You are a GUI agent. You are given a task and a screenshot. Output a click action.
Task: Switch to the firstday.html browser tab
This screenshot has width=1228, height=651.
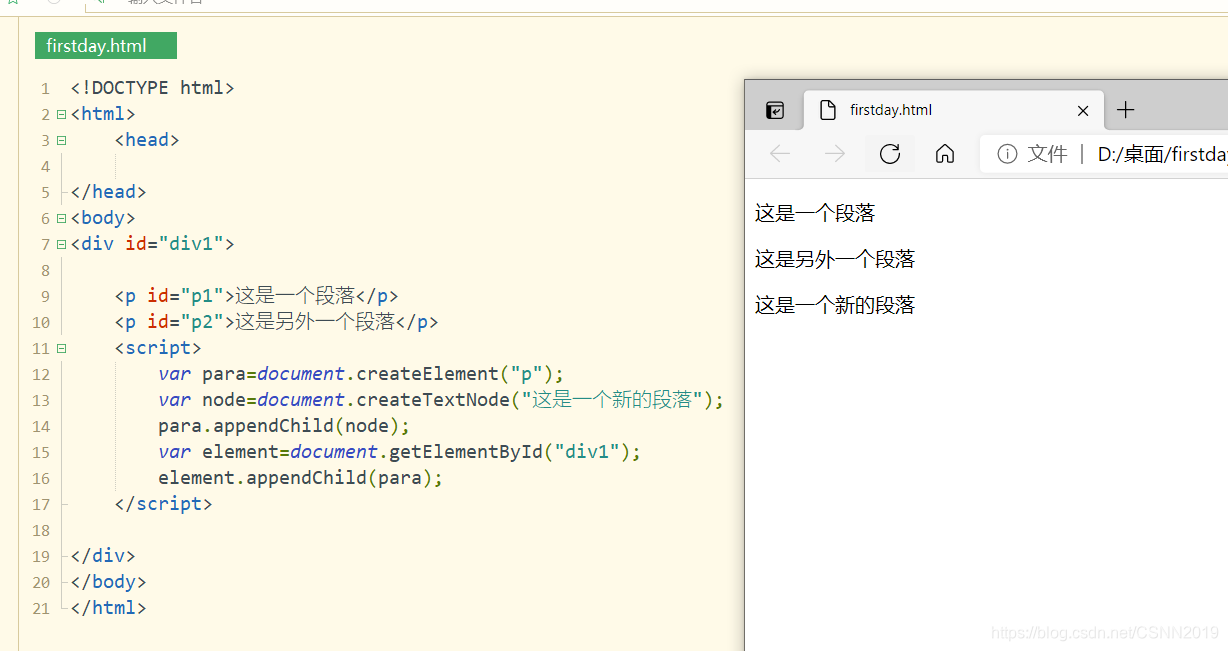[x=953, y=110]
